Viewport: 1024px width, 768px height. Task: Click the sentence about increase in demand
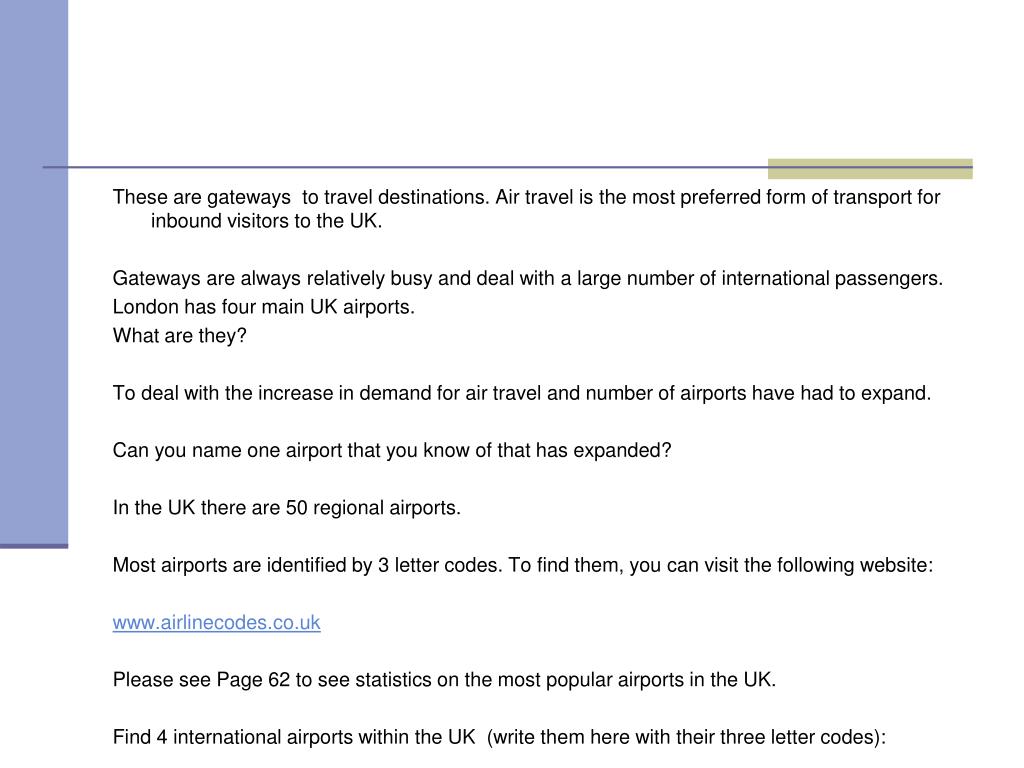pos(522,393)
